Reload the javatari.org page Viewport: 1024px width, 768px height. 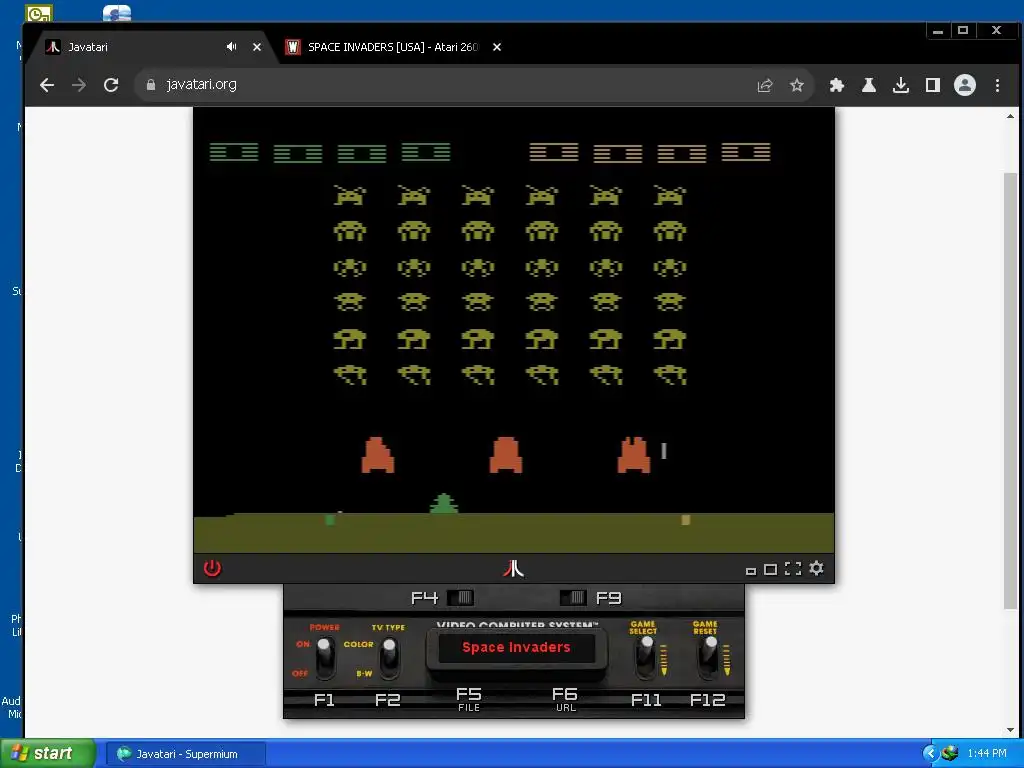point(111,85)
